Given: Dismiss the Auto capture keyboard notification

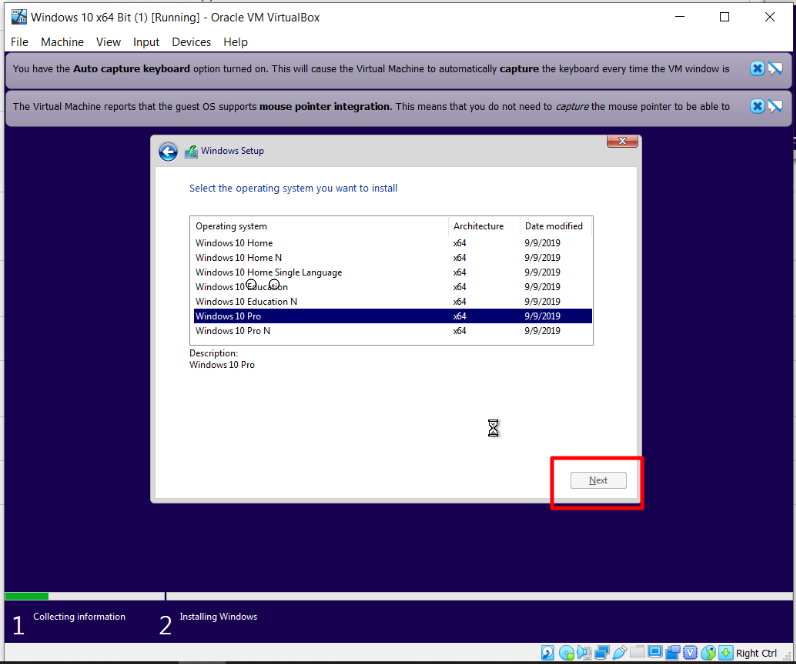Looking at the screenshot, I should 757,69.
